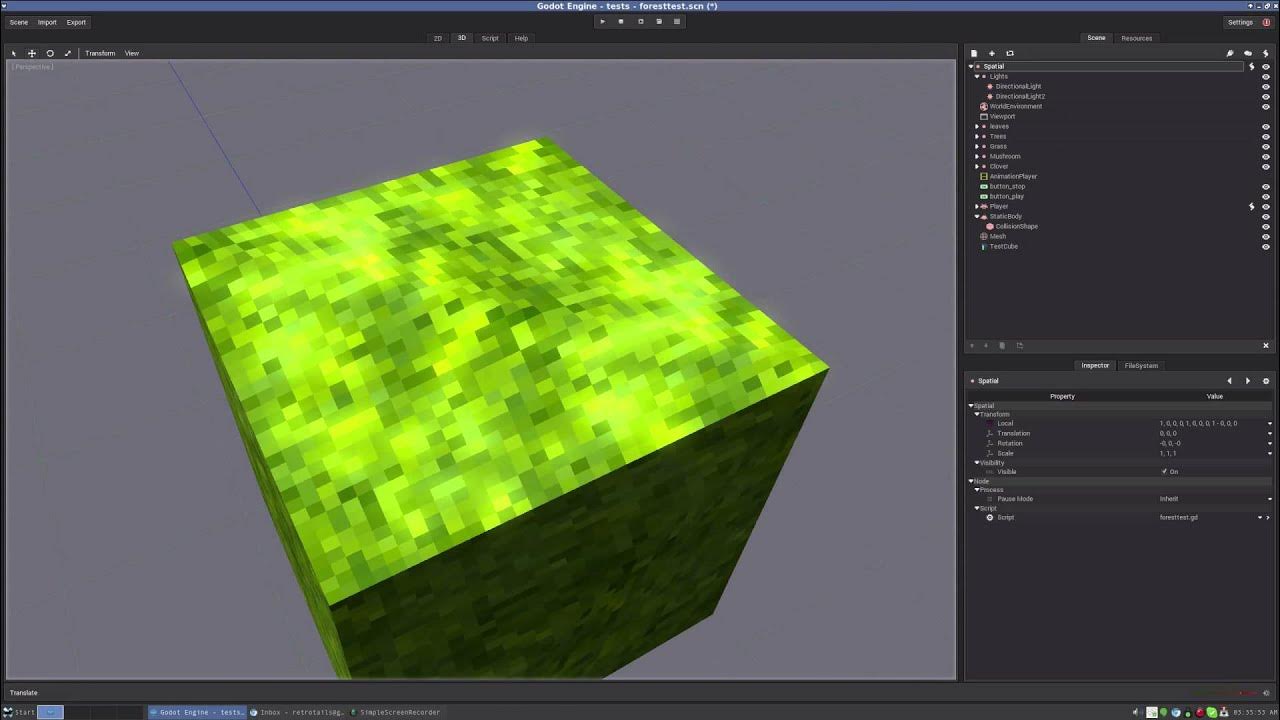The height and width of the screenshot is (720, 1280).
Task: Select the WorldEnvironment node
Action: [1015, 107]
